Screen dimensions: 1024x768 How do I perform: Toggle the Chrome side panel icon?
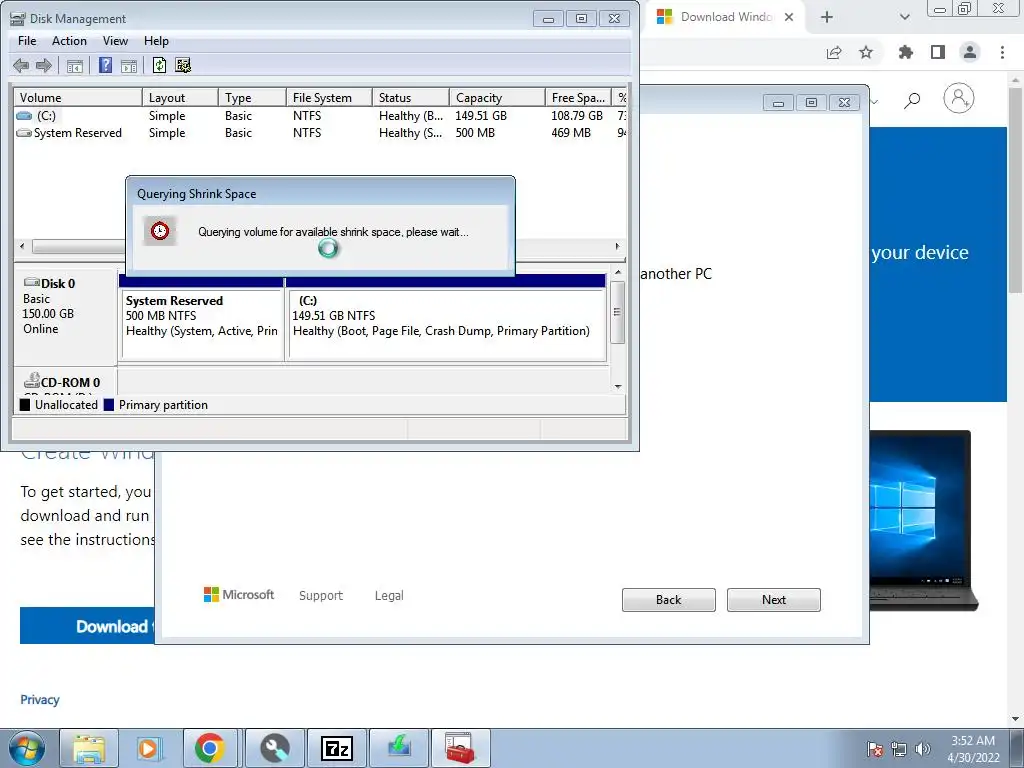tap(938, 53)
